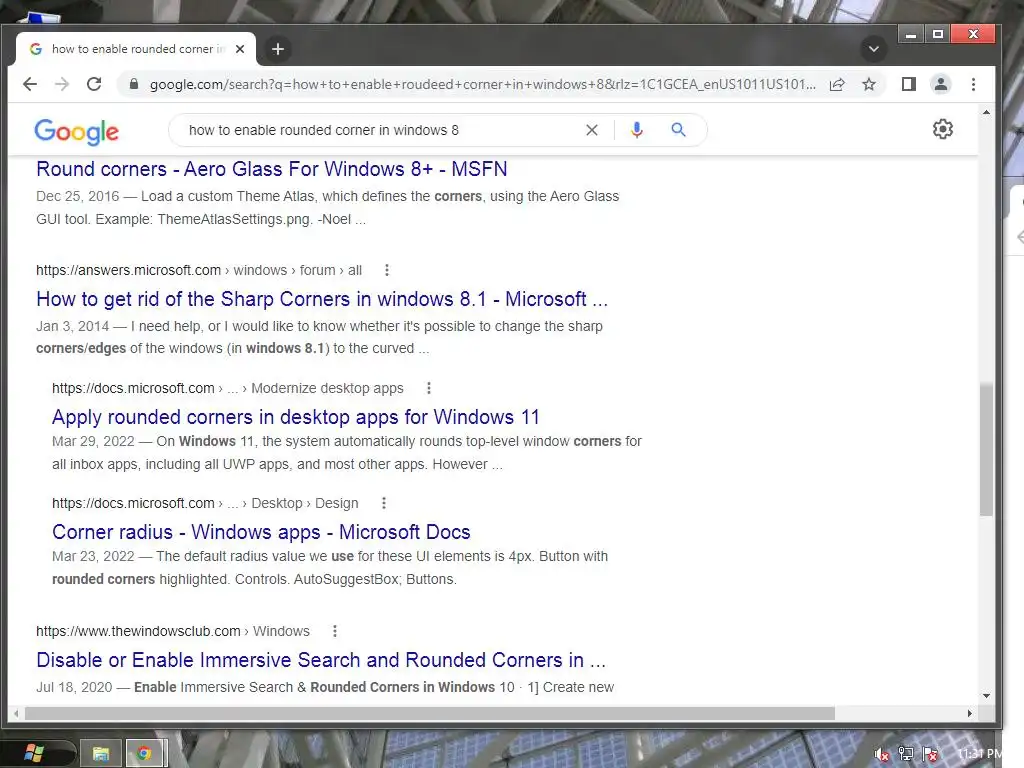1024x768 pixels.
Task: Submit search with magnifying glass icon
Action: 679,130
